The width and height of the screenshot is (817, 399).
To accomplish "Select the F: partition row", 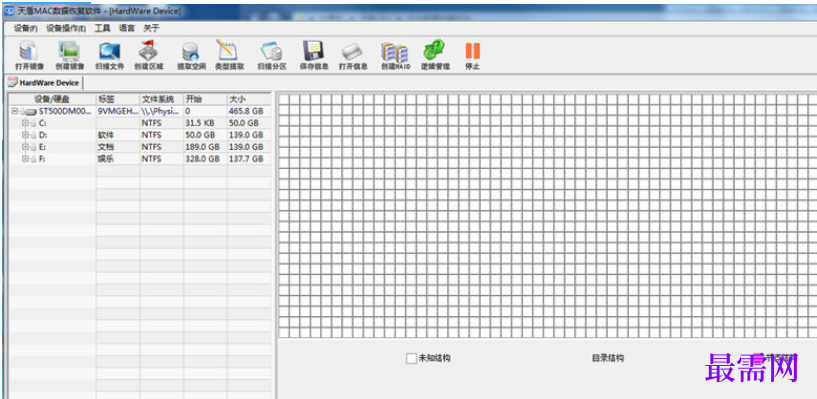I will pos(141,159).
